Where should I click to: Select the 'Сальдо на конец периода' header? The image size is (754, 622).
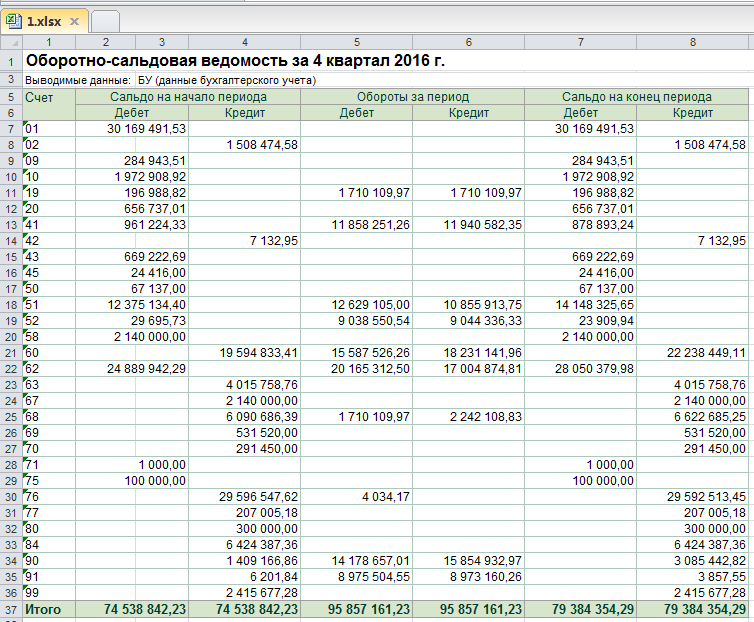pos(636,97)
